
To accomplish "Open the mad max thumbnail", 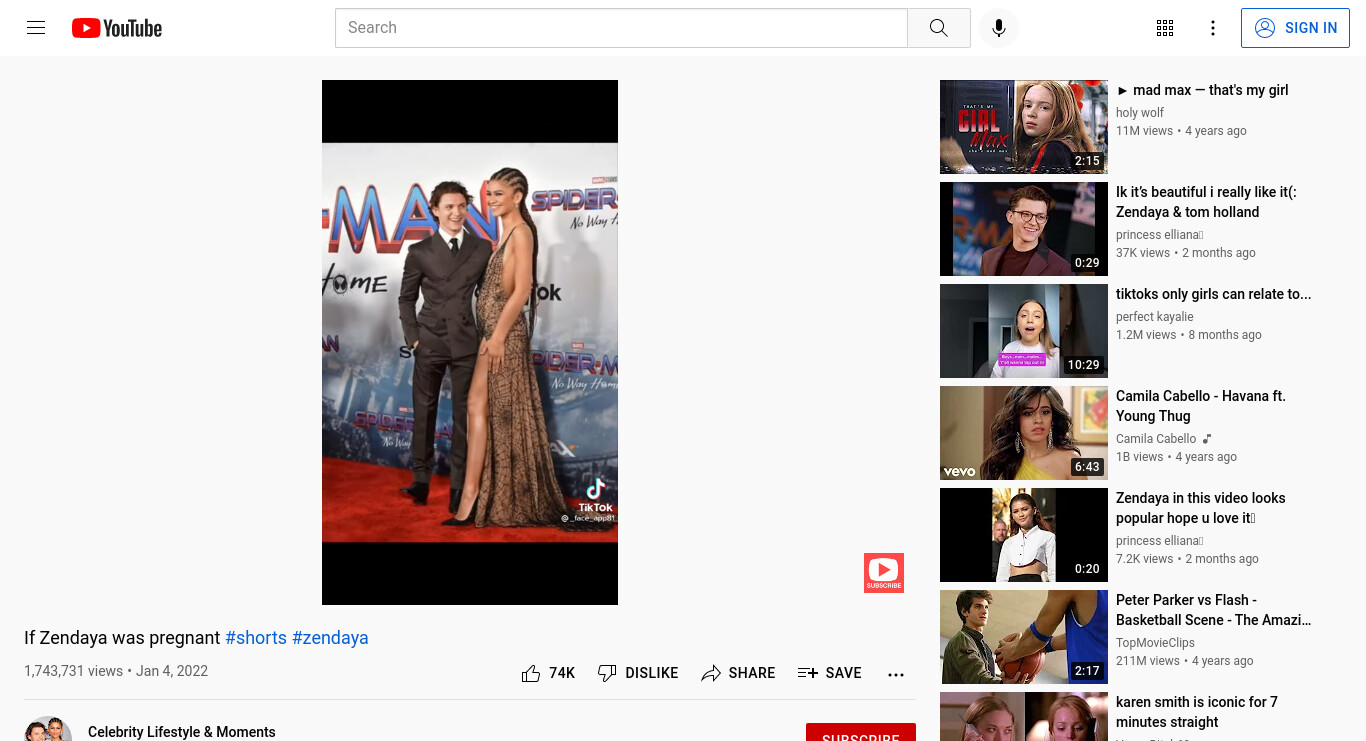I will 1024,127.
